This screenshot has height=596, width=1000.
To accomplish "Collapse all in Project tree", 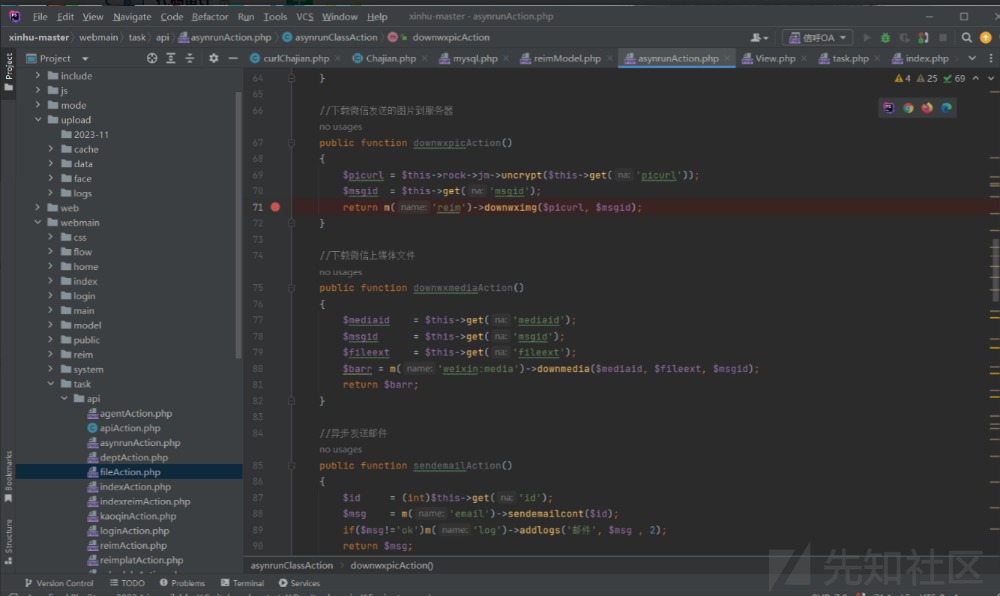I will coord(190,58).
